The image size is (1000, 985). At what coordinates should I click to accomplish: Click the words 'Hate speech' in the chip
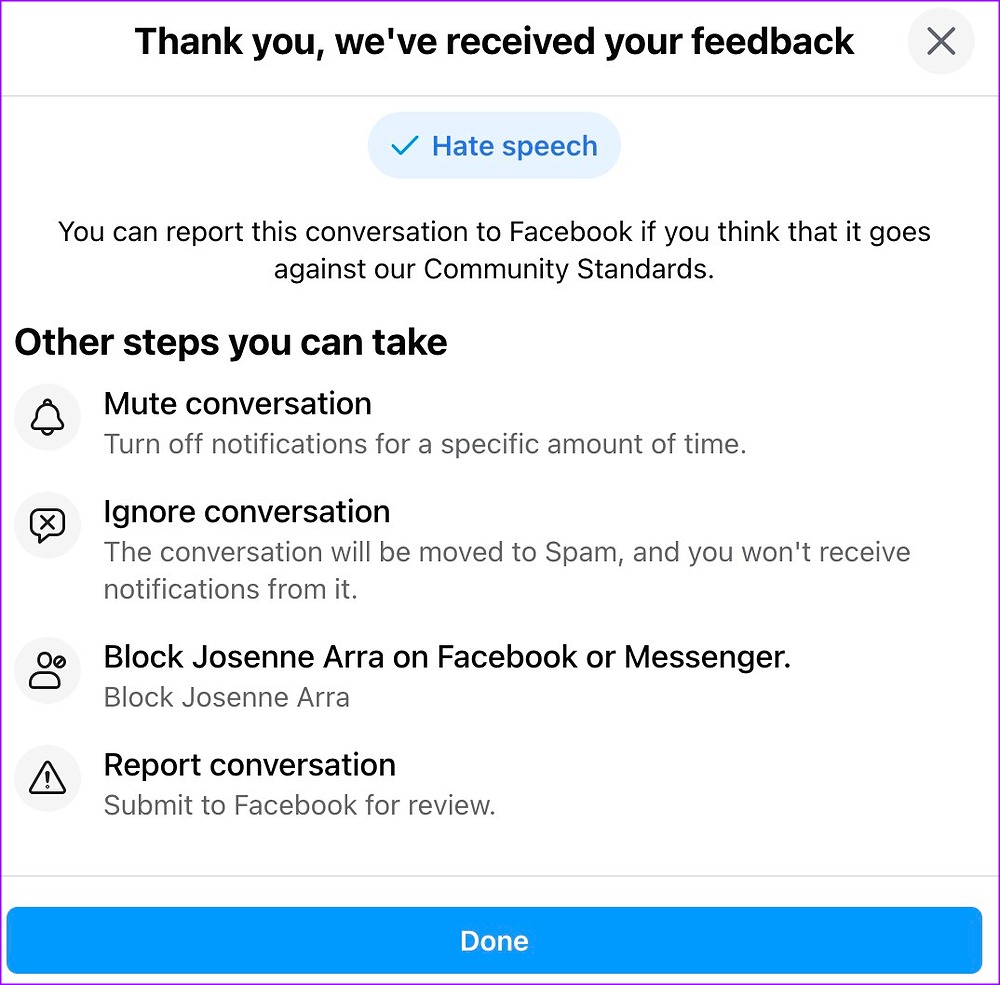pos(515,146)
